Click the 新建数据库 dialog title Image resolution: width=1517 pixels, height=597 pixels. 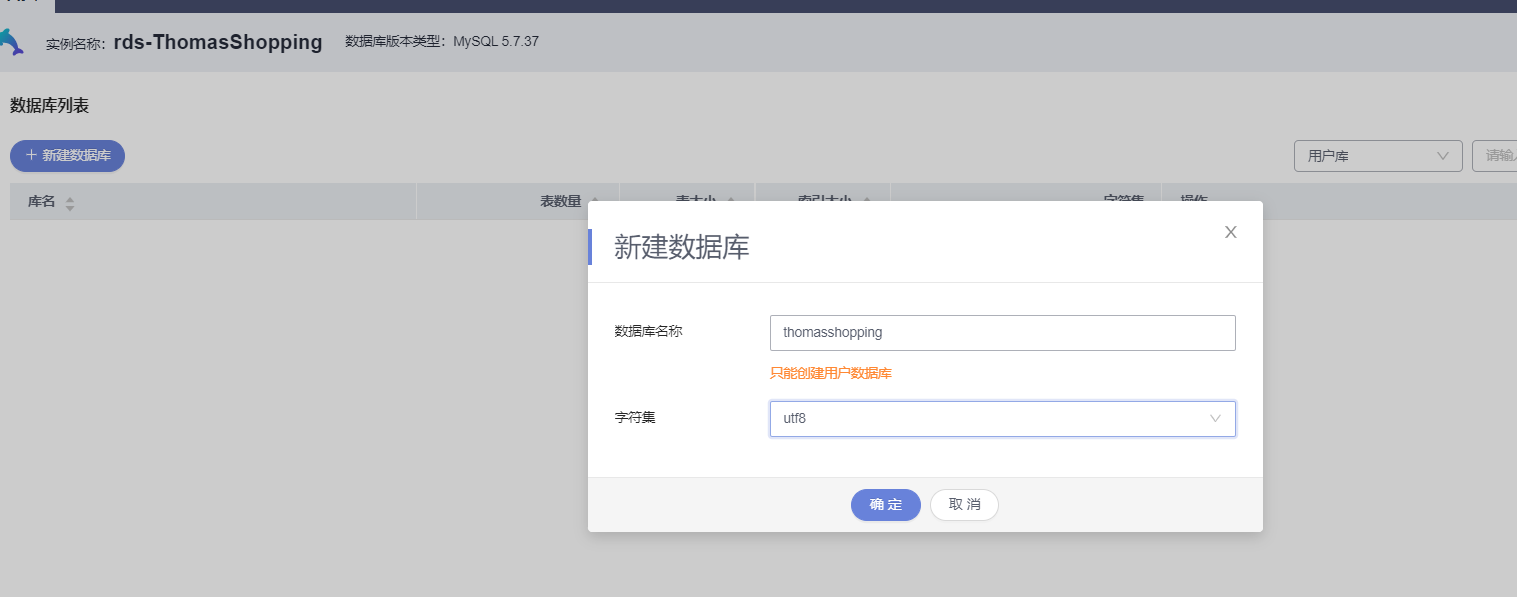click(x=682, y=248)
